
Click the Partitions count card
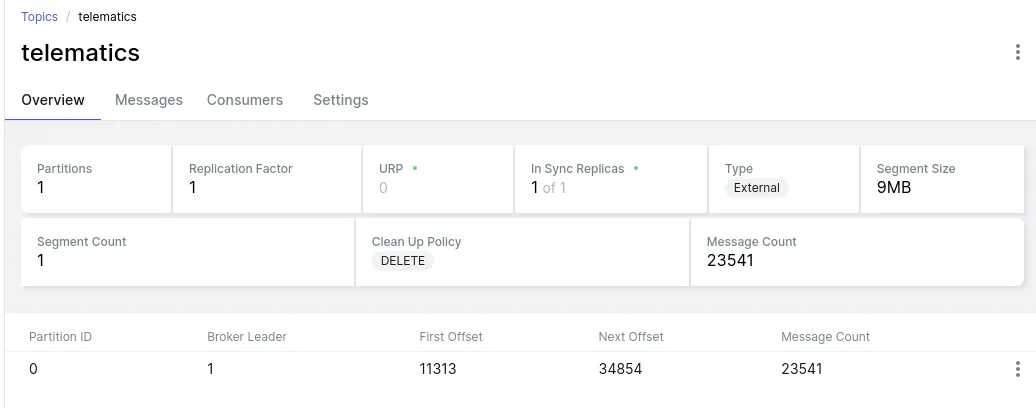pos(96,179)
